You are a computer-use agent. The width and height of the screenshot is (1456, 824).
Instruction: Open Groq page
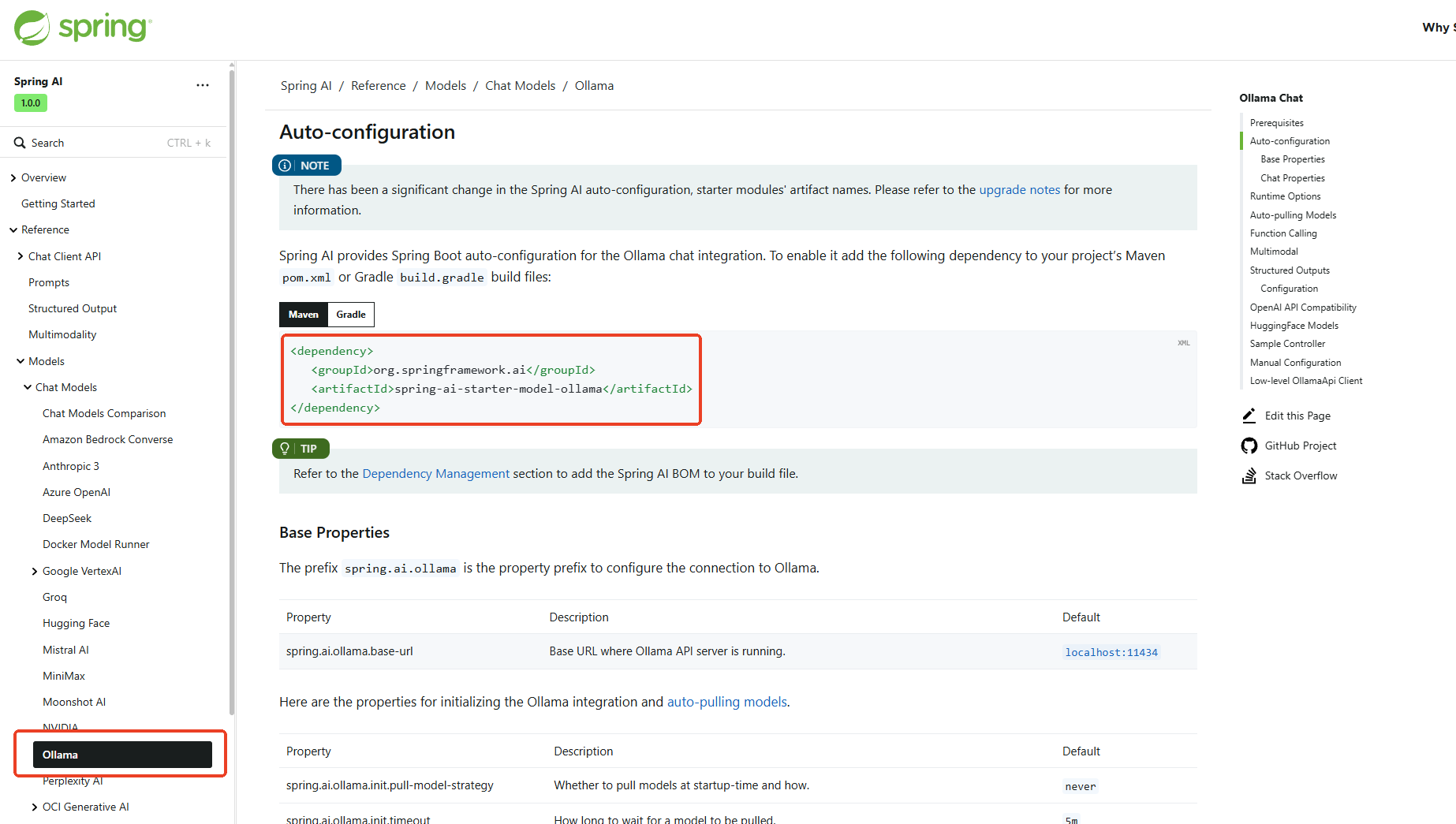point(55,597)
